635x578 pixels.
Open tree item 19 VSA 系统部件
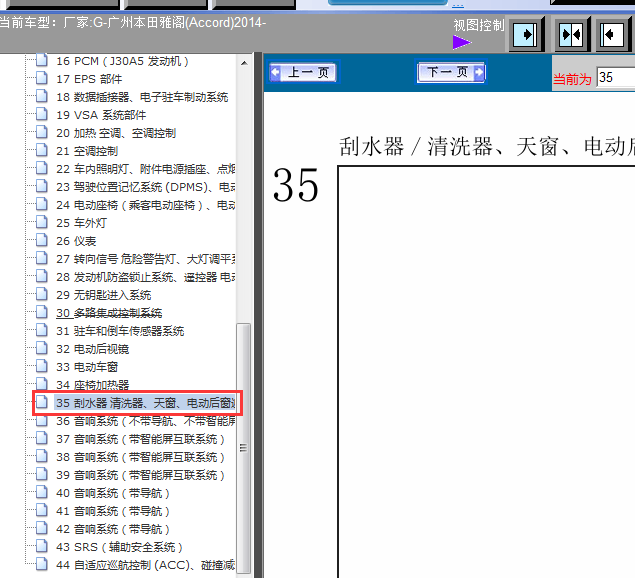(101, 115)
